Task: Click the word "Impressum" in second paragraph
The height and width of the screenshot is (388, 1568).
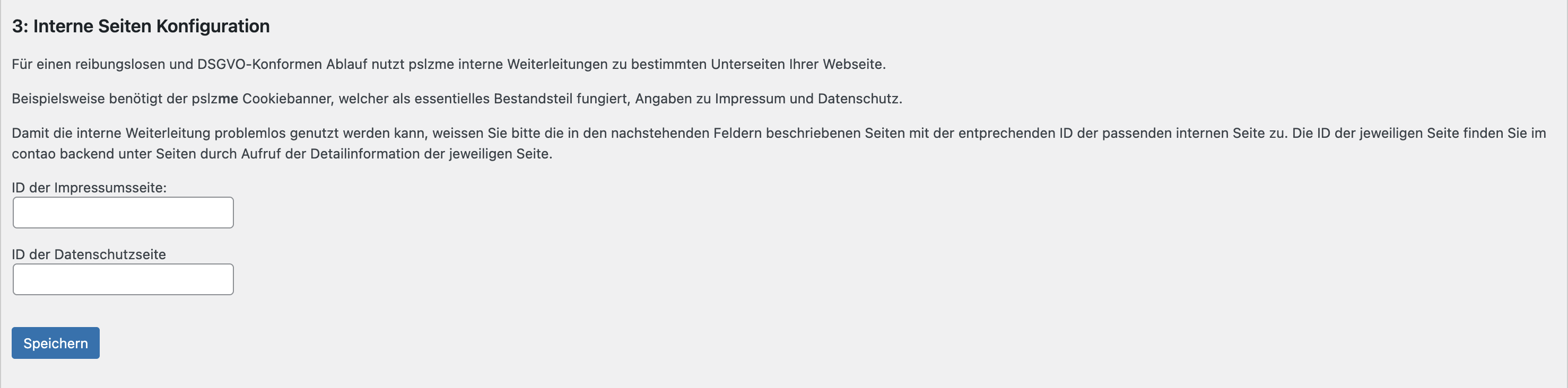Action: tap(750, 99)
